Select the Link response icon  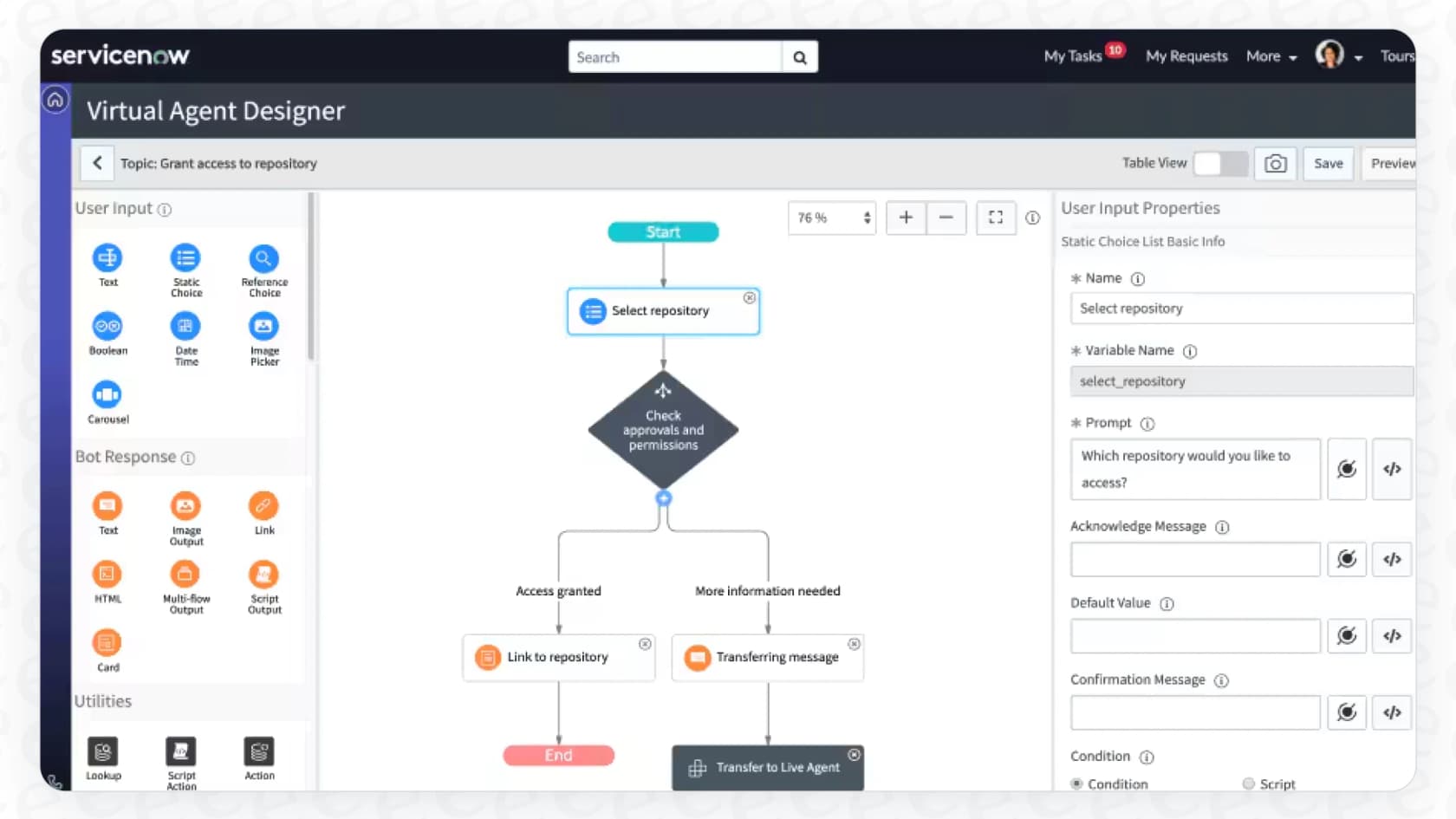click(x=263, y=505)
